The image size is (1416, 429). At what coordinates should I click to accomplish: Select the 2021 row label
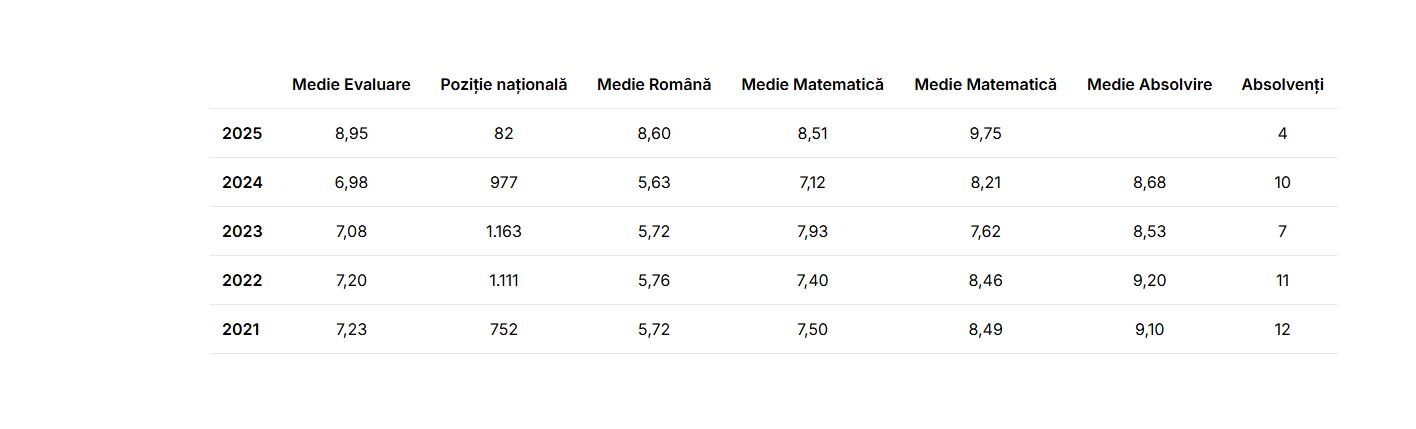241,330
